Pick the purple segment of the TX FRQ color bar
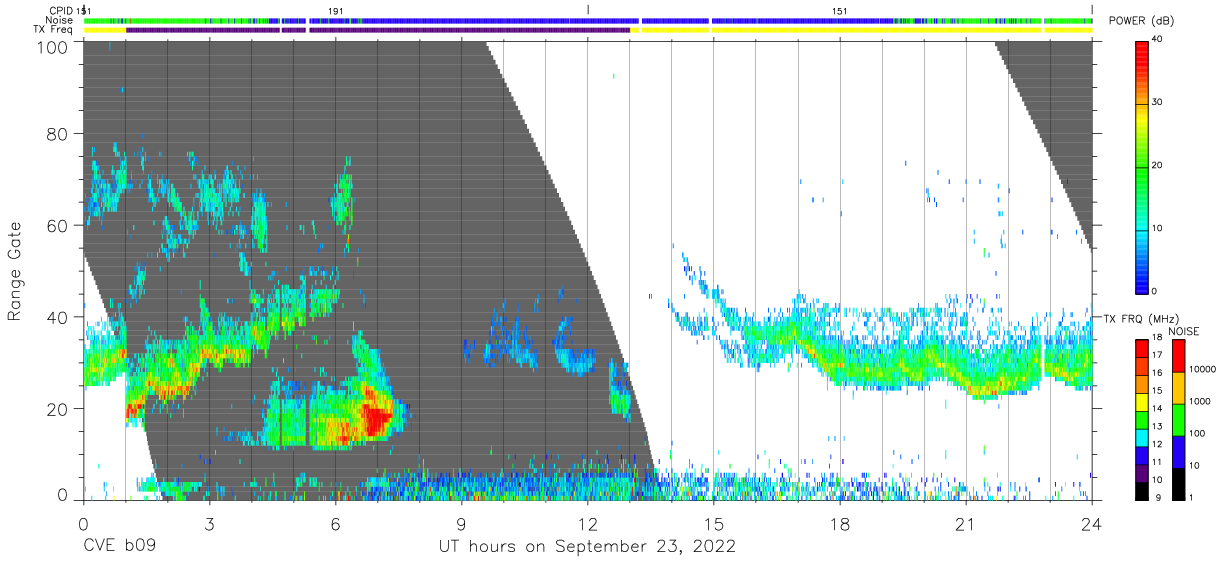 tap(1142, 471)
